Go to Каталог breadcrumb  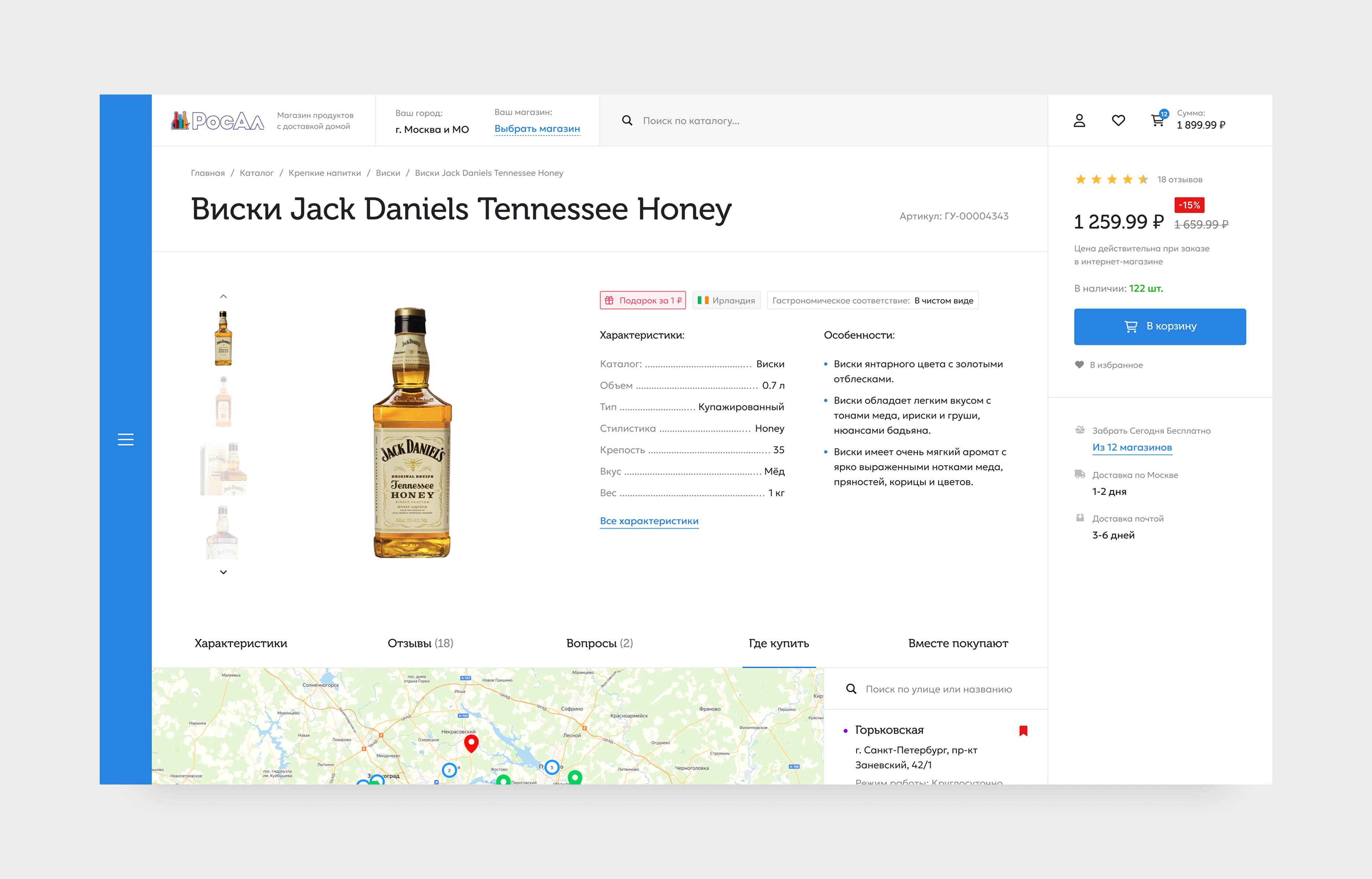(x=257, y=173)
